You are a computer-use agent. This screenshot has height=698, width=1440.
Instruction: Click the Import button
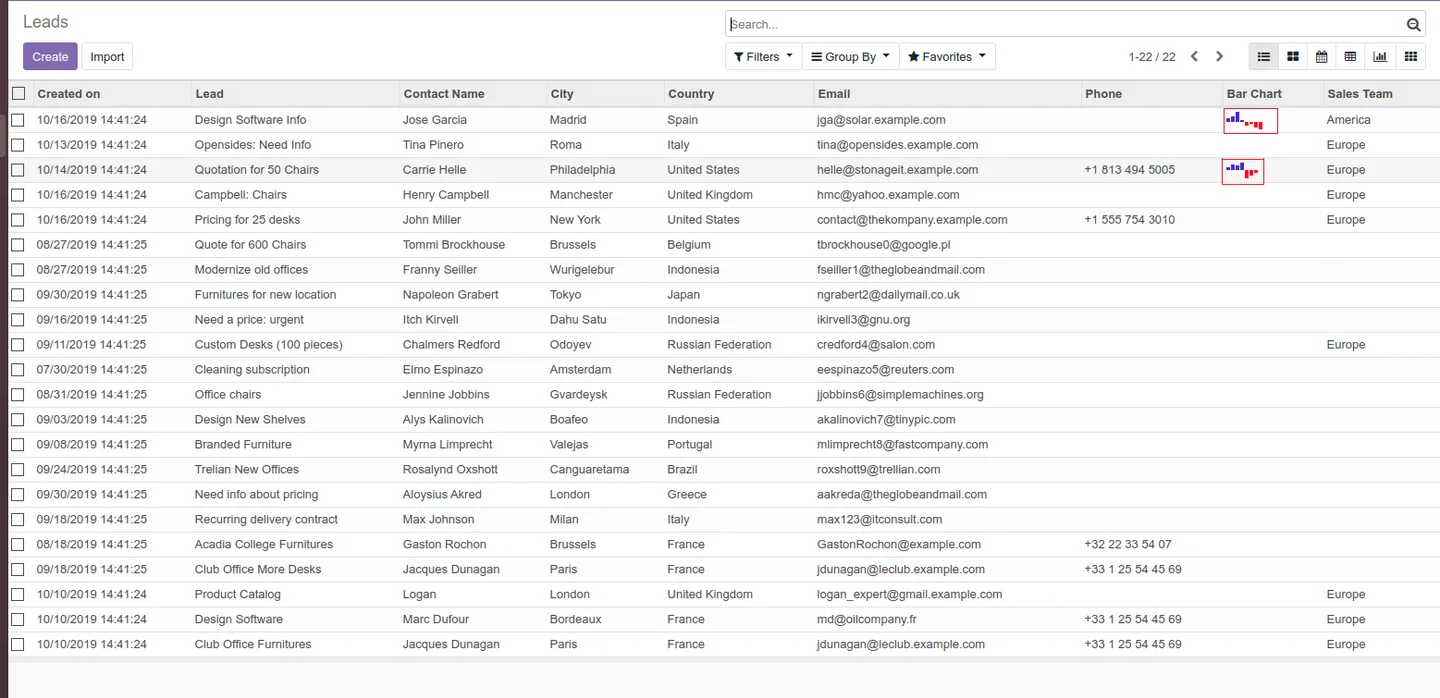click(x=107, y=57)
